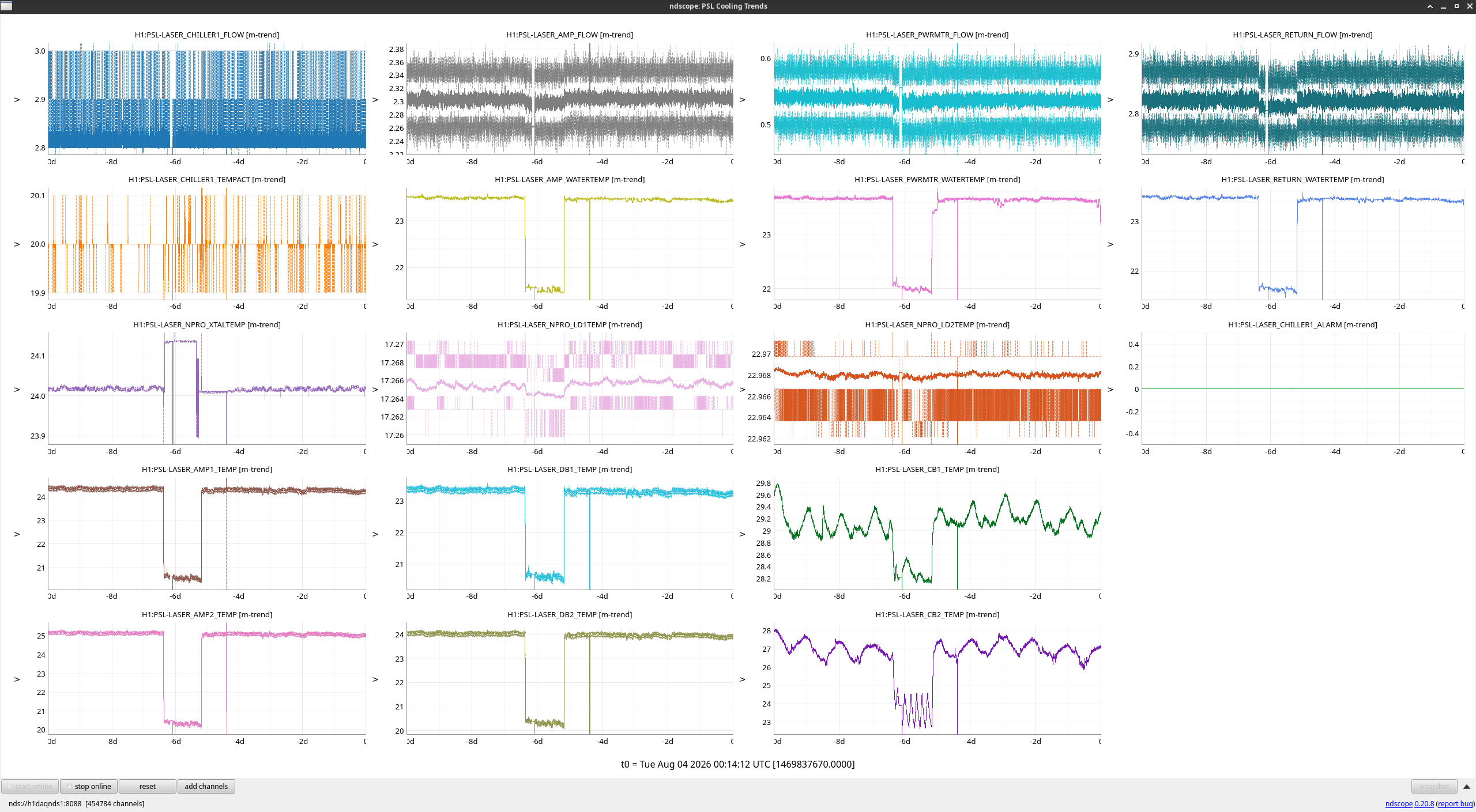
Task: Click the > marker beside the CB2_TEMP plot
Action: [743, 679]
